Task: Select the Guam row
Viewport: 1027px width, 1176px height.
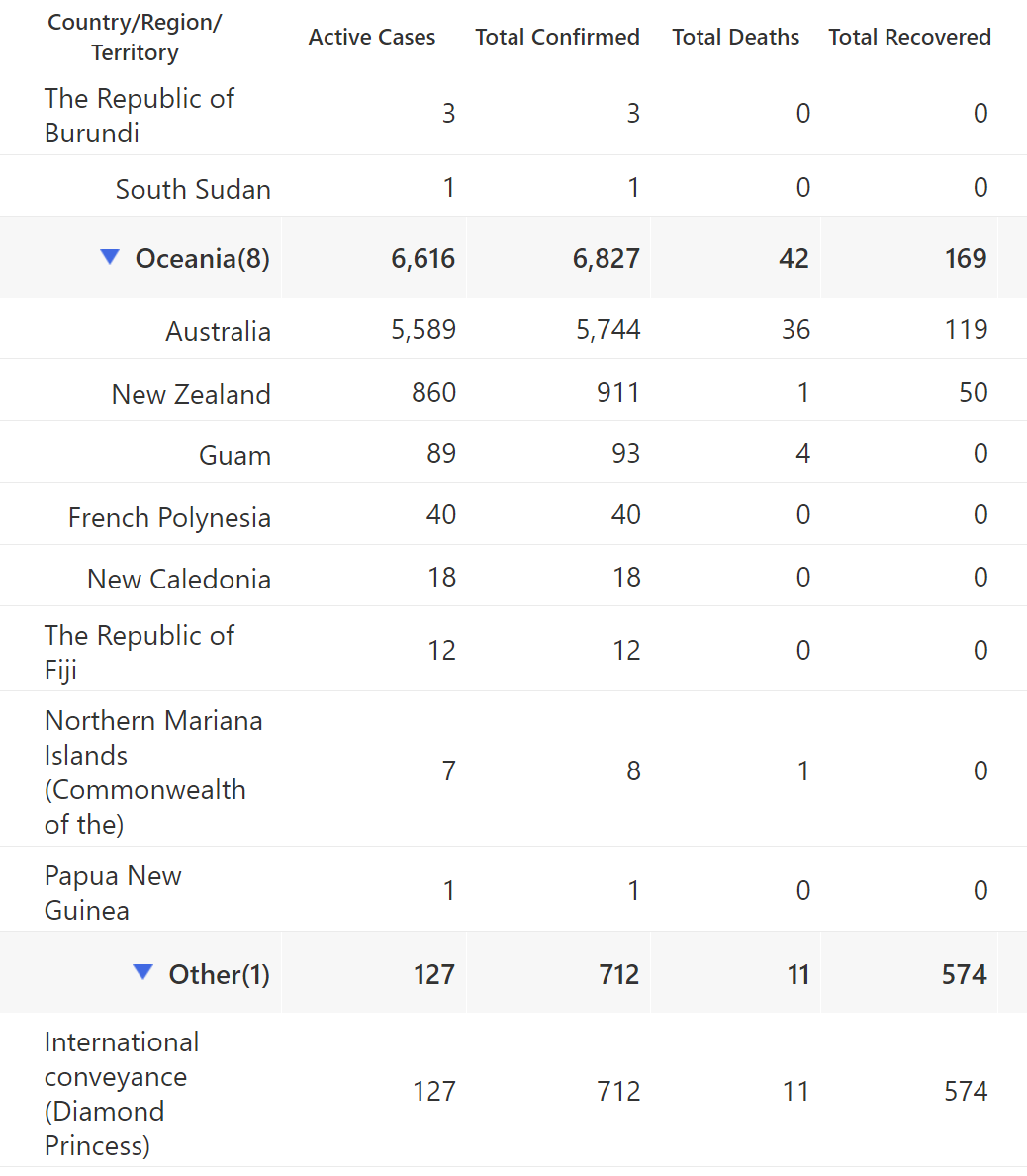Action: pos(513,451)
